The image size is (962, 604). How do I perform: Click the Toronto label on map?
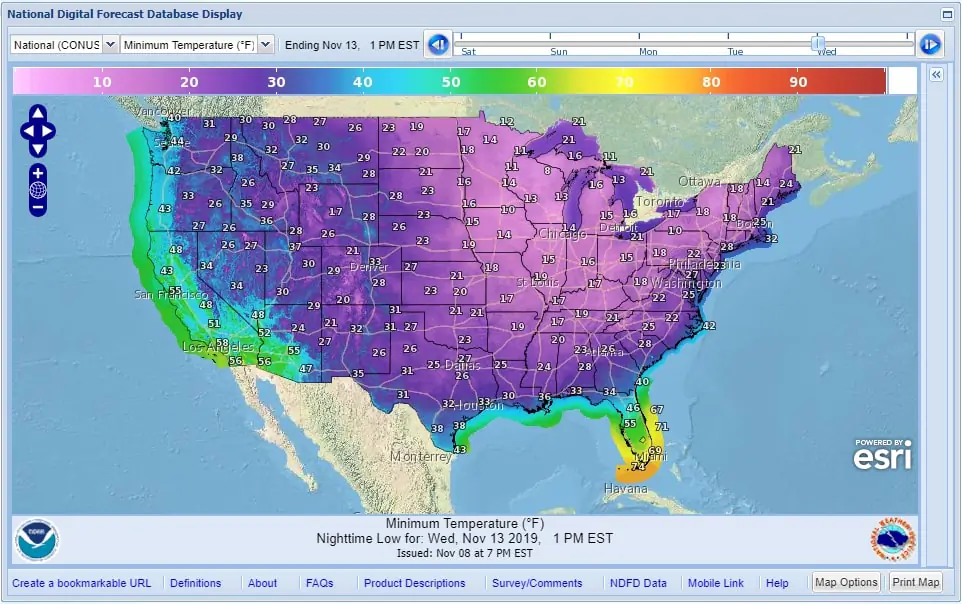[659, 202]
